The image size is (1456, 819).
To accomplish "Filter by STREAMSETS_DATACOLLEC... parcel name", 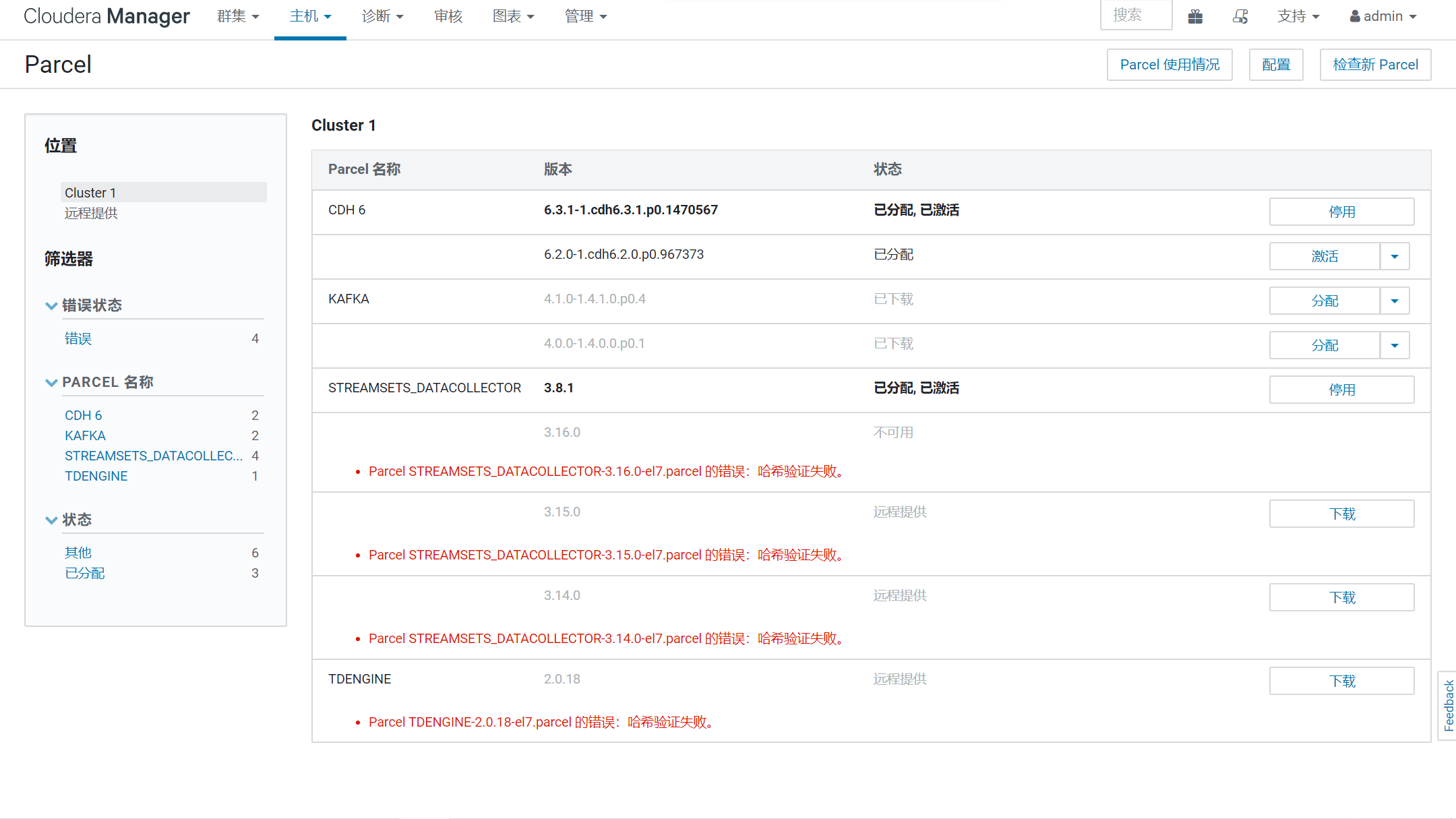I will (154, 456).
